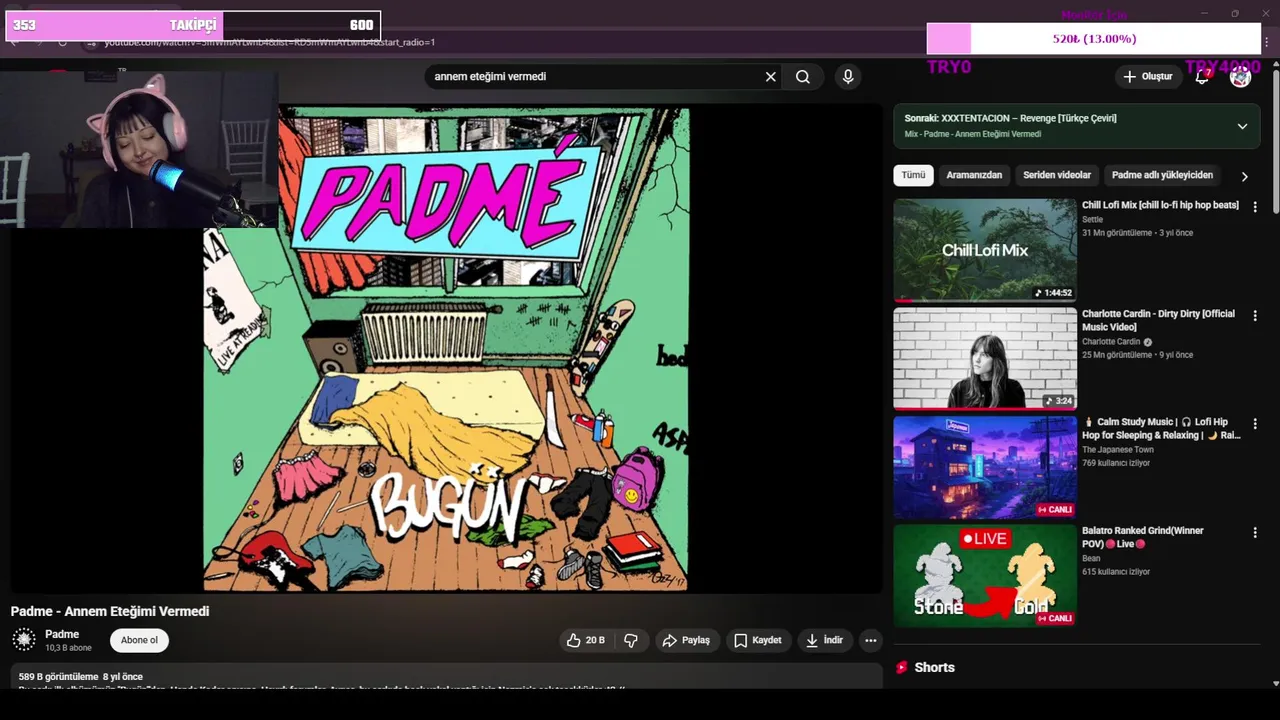Open options menu for Balatro Ranked Grind video
Screen dimensions: 1280x720
[x=1255, y=534]
